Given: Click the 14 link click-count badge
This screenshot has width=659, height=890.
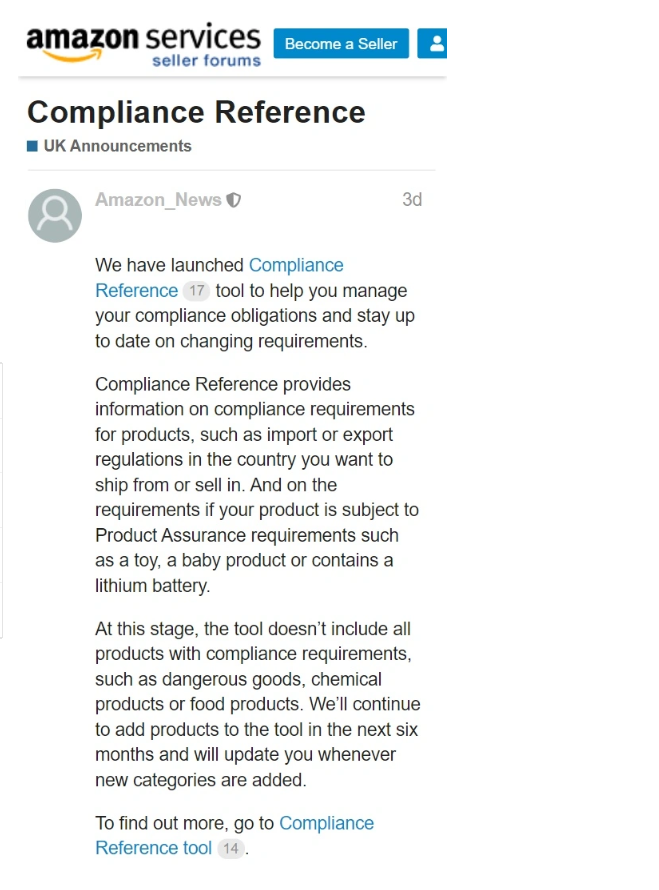Looking at the screenshot, I should coord(230,849).
